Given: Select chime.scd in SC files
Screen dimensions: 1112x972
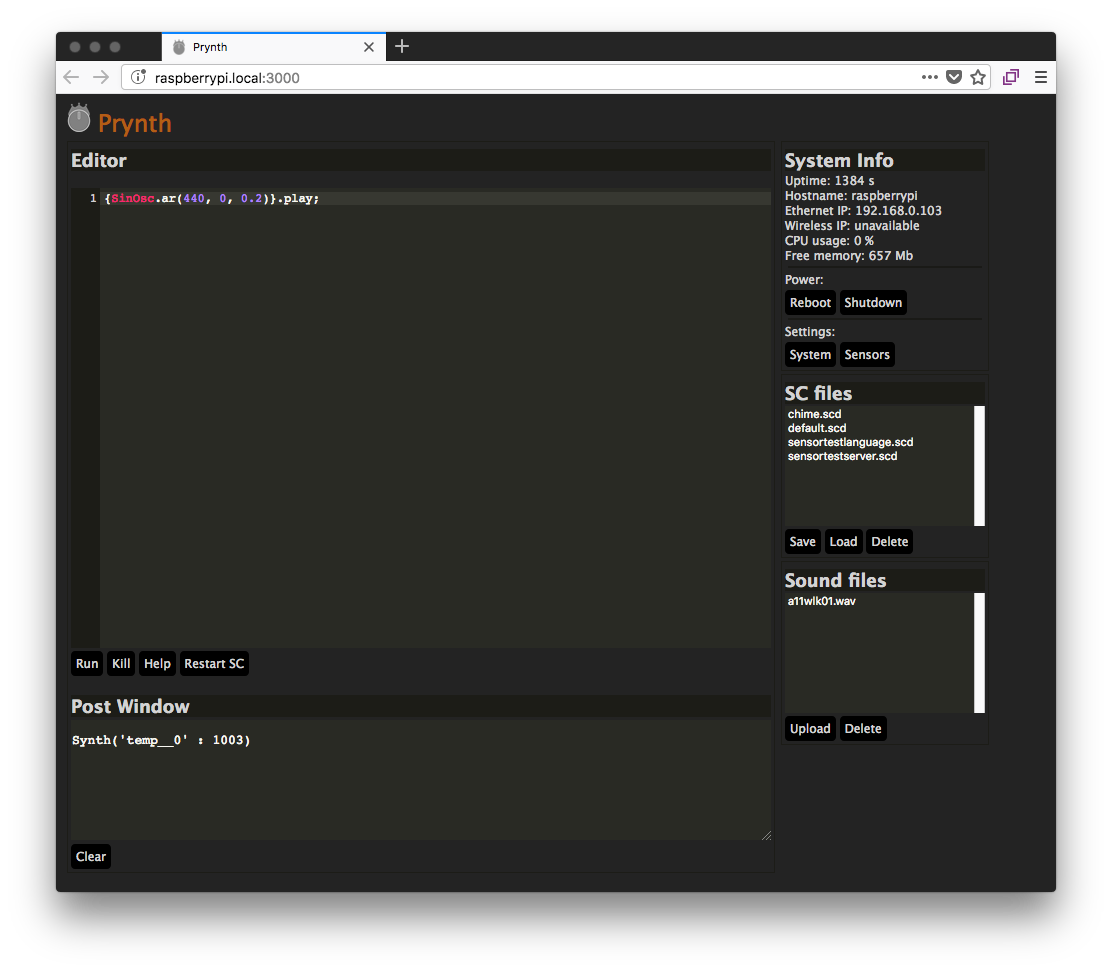Looking at the screenshot, I should (815, 414).
